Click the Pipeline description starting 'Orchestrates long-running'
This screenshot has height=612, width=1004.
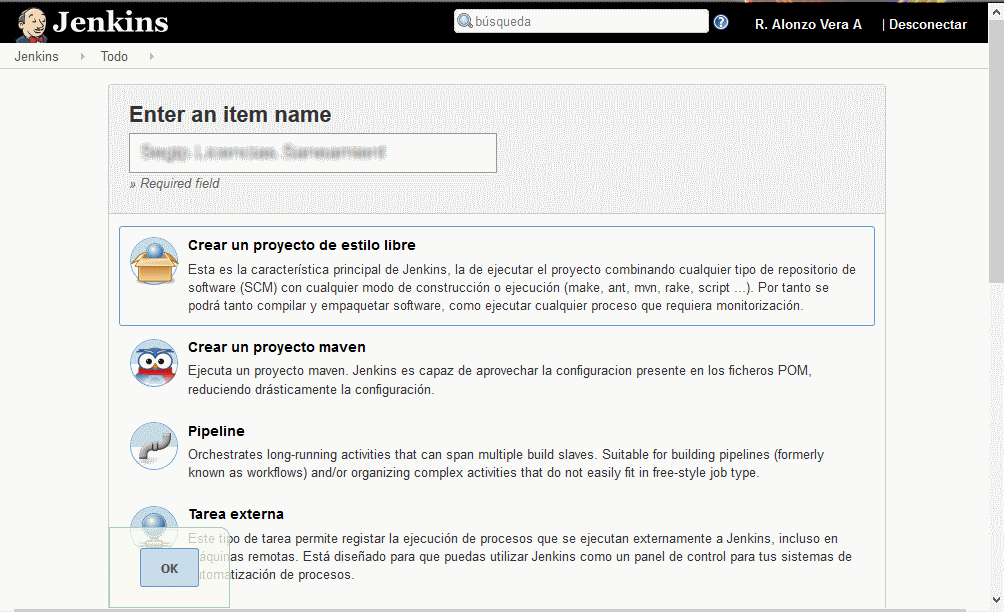(506, 463)
